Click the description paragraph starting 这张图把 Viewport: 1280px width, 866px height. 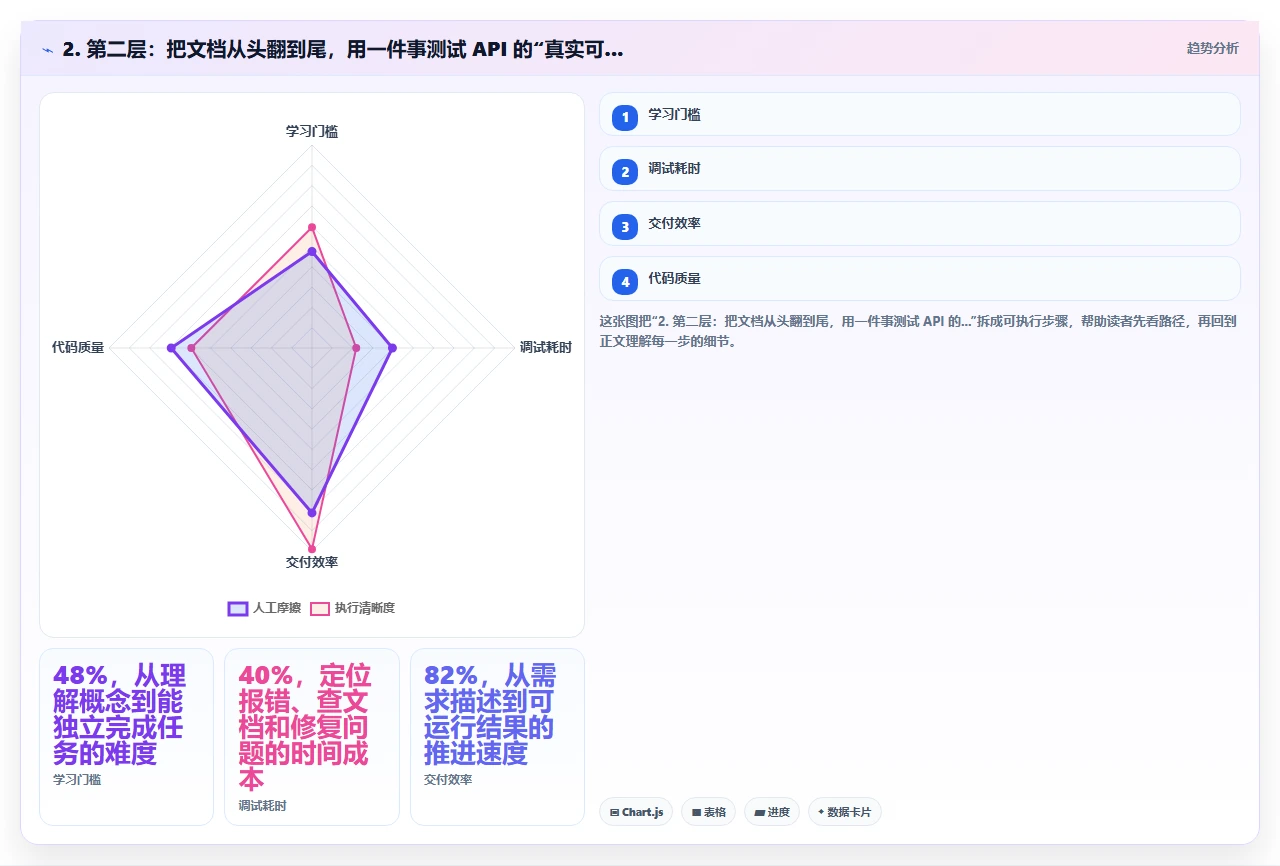(919, 331)
